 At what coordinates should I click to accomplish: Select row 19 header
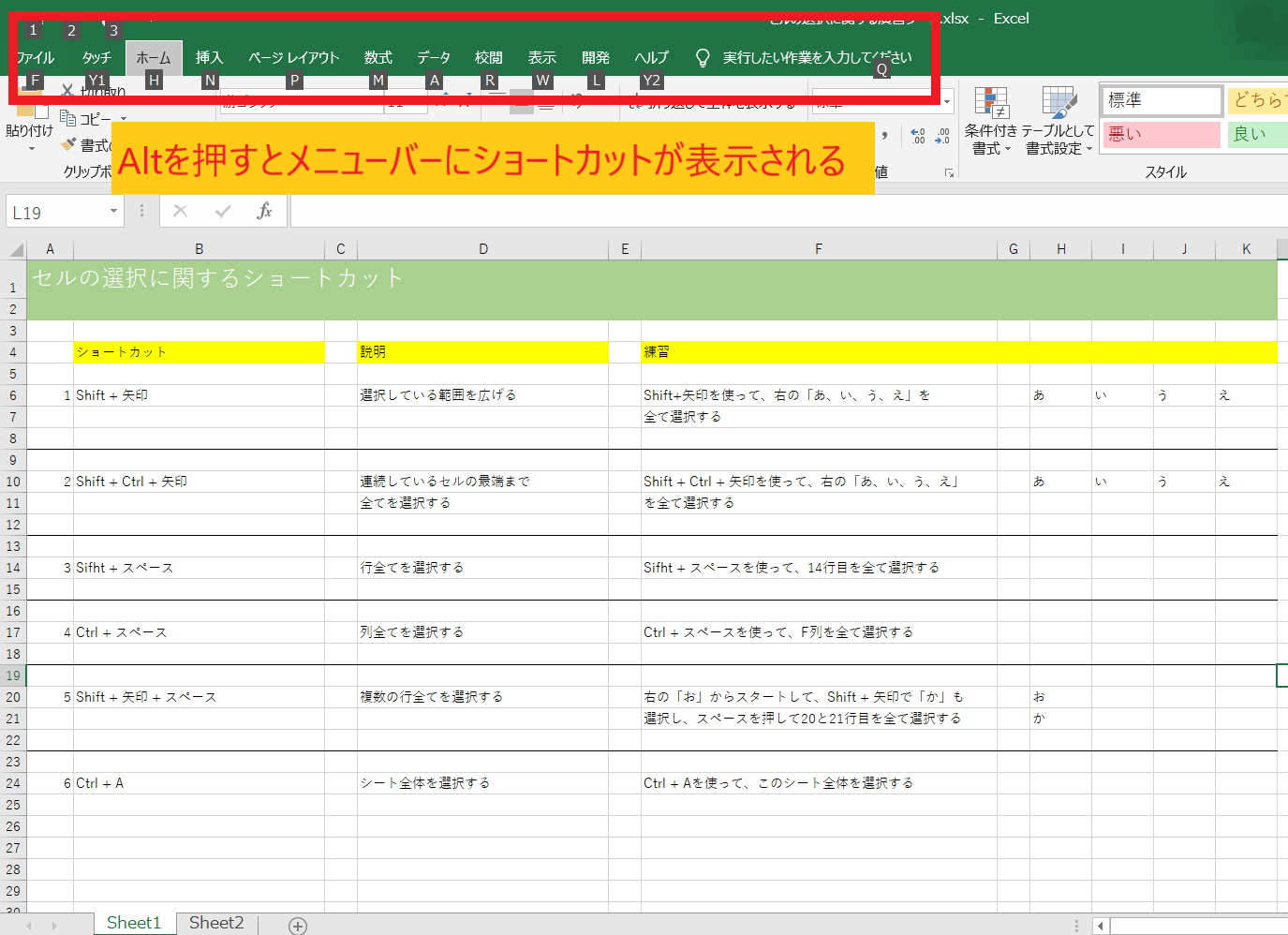click(13, 675)
